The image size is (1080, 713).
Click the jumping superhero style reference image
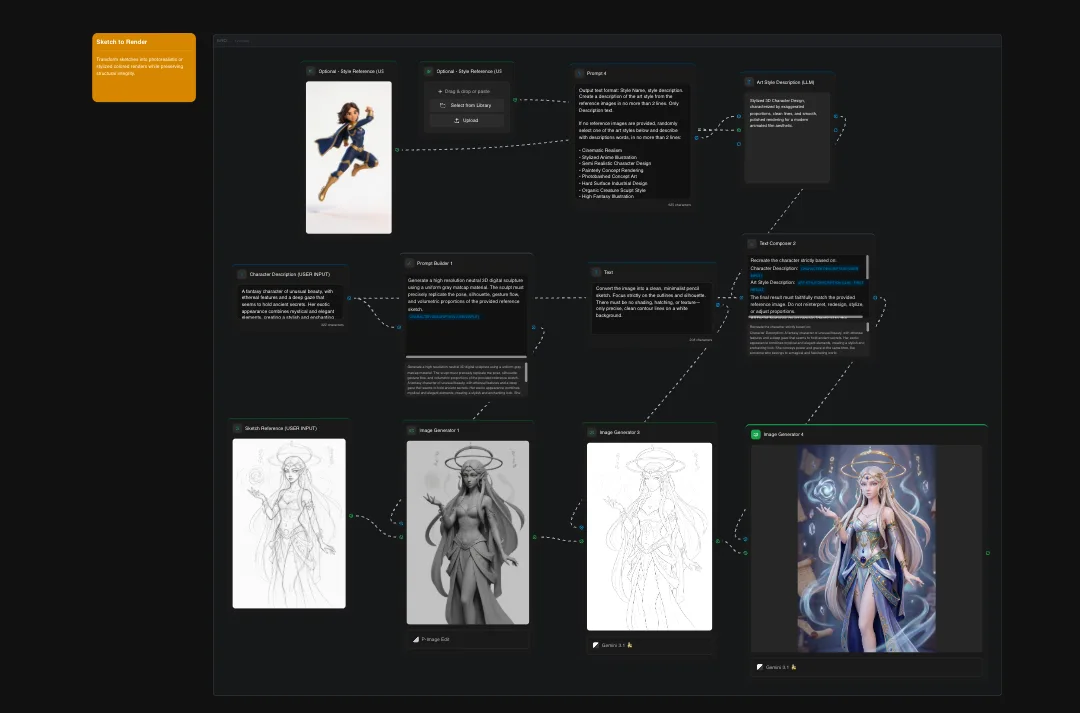(349, 158)
